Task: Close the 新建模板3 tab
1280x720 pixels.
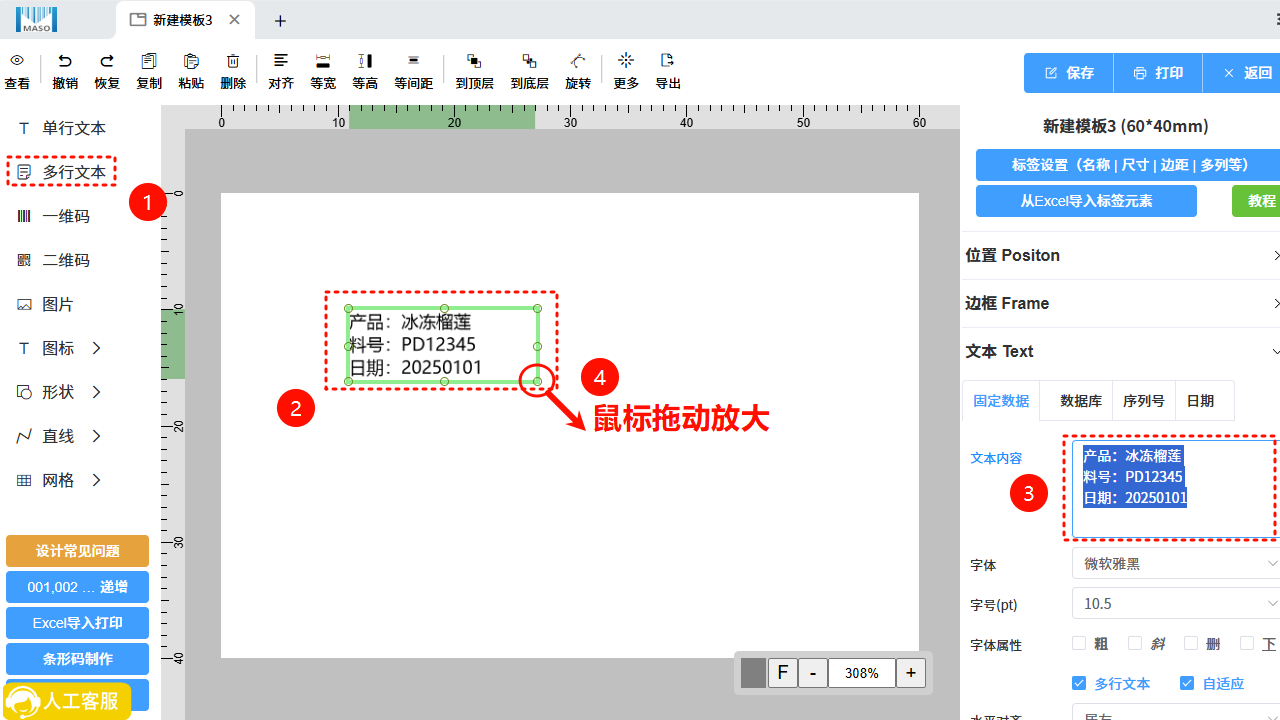Action: [x=234, y=20]
